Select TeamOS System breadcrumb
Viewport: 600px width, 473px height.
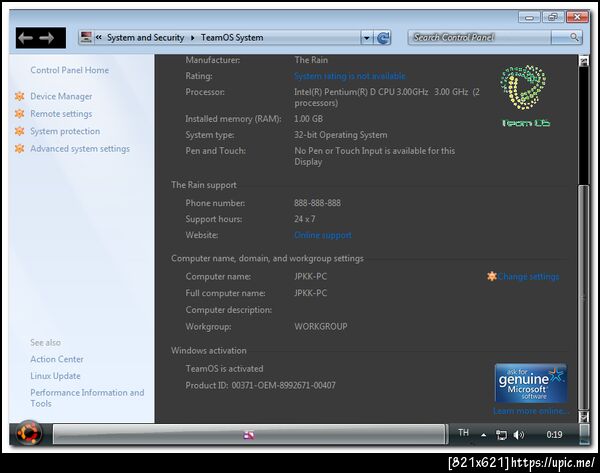[232, 38]
